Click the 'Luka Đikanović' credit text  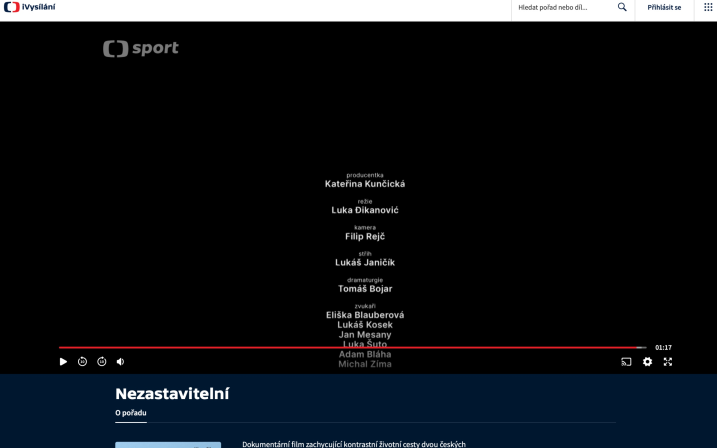(x=365, y=210)
